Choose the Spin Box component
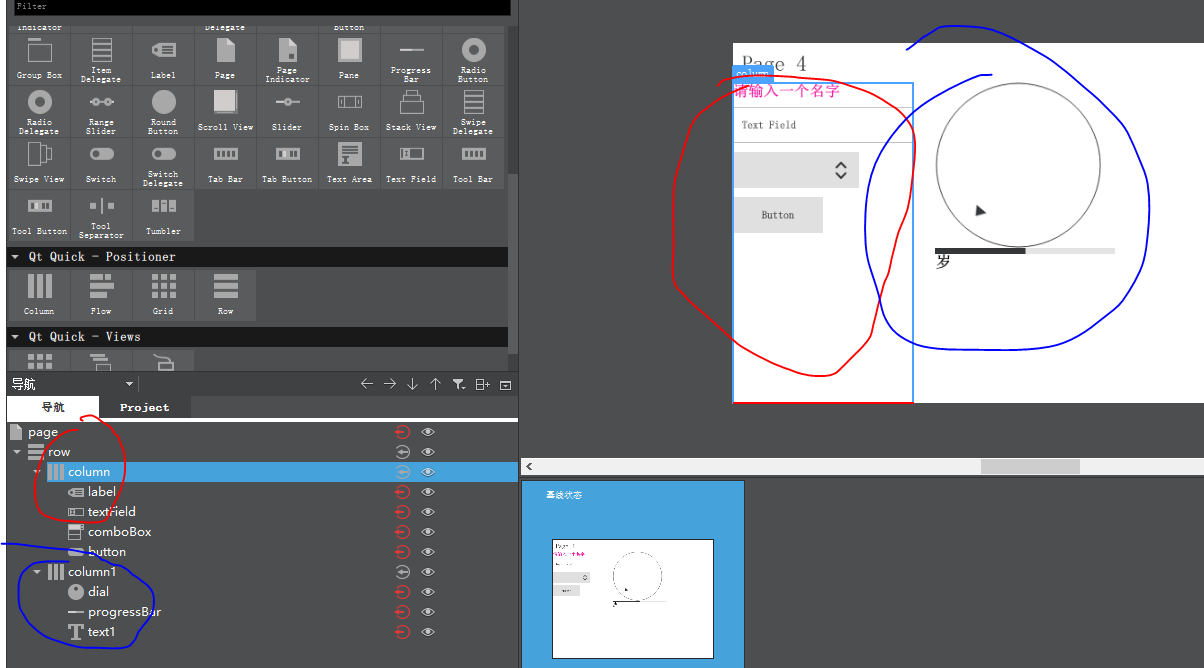 click(349, 111)
